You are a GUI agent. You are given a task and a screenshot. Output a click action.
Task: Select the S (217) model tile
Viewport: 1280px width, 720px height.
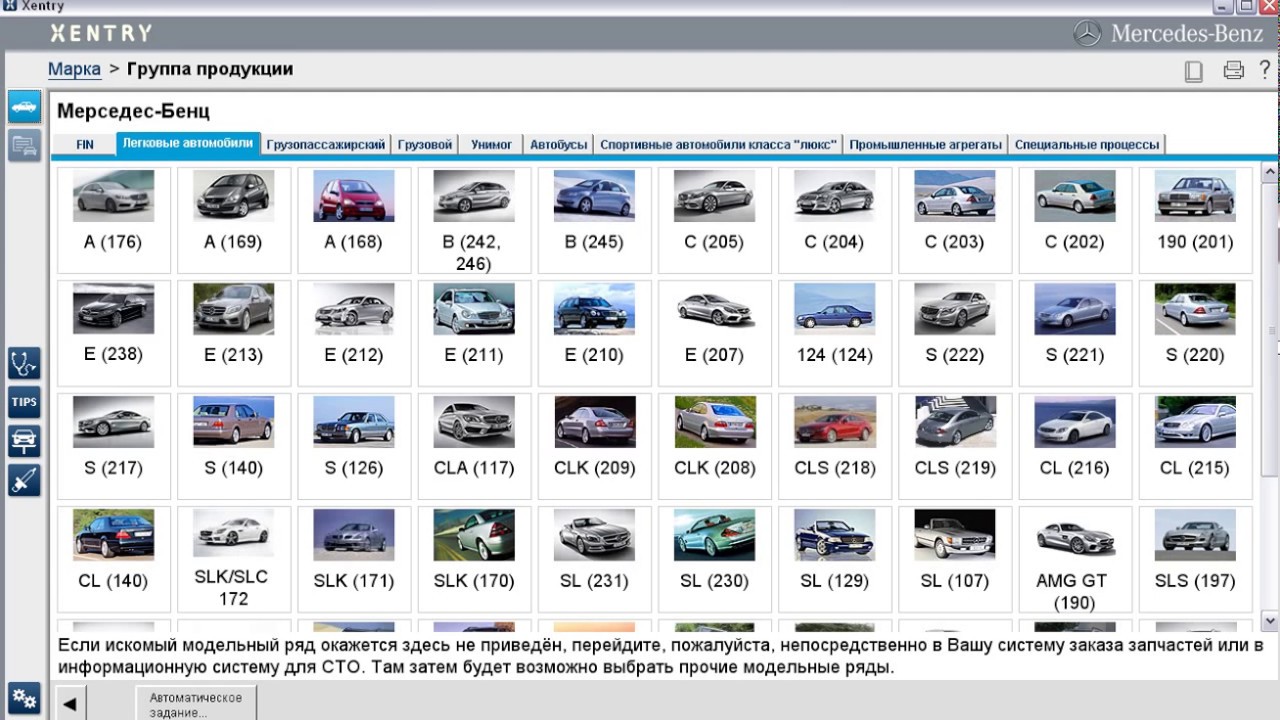click(114, 446)
